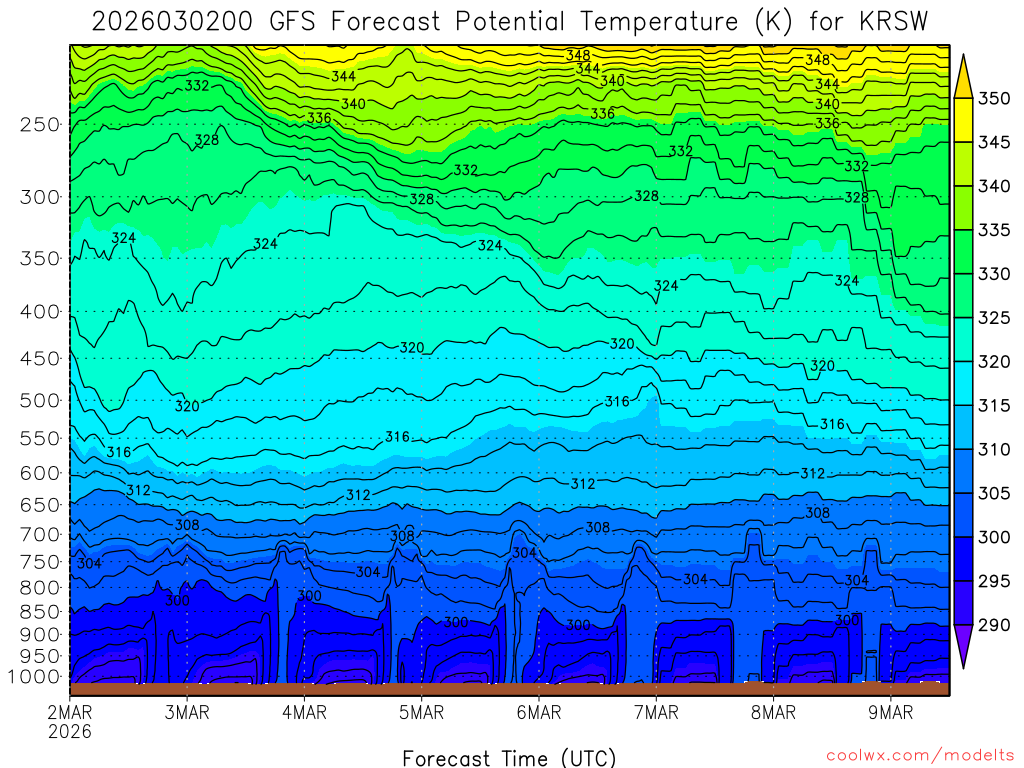Click the 300 pressure level label
This screenshot has height=768, width=1024.
(x=40, y=197)
